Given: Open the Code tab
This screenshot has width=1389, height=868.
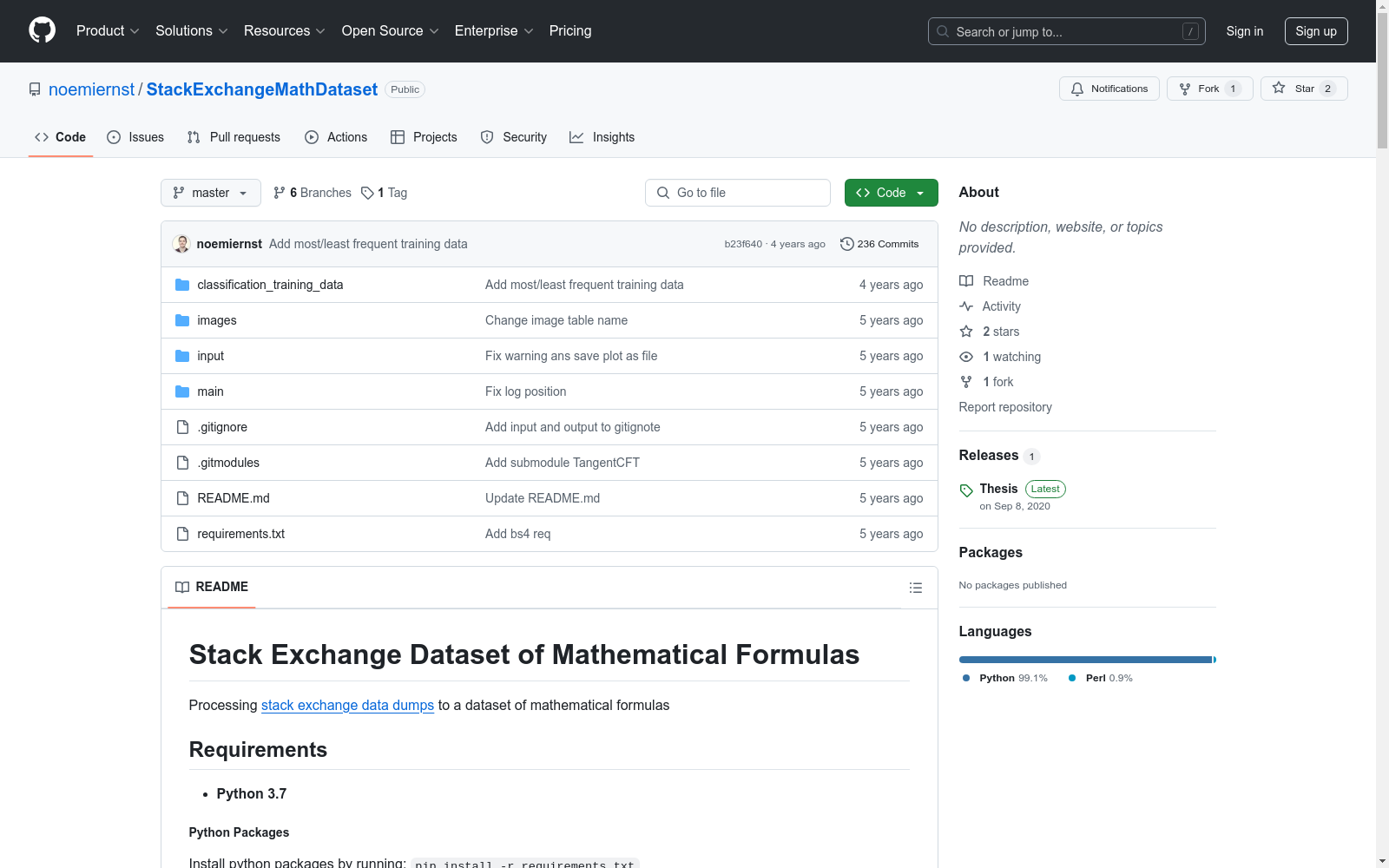Looking at the screenshot, I should pyautogui.click(x=61, y=137).
